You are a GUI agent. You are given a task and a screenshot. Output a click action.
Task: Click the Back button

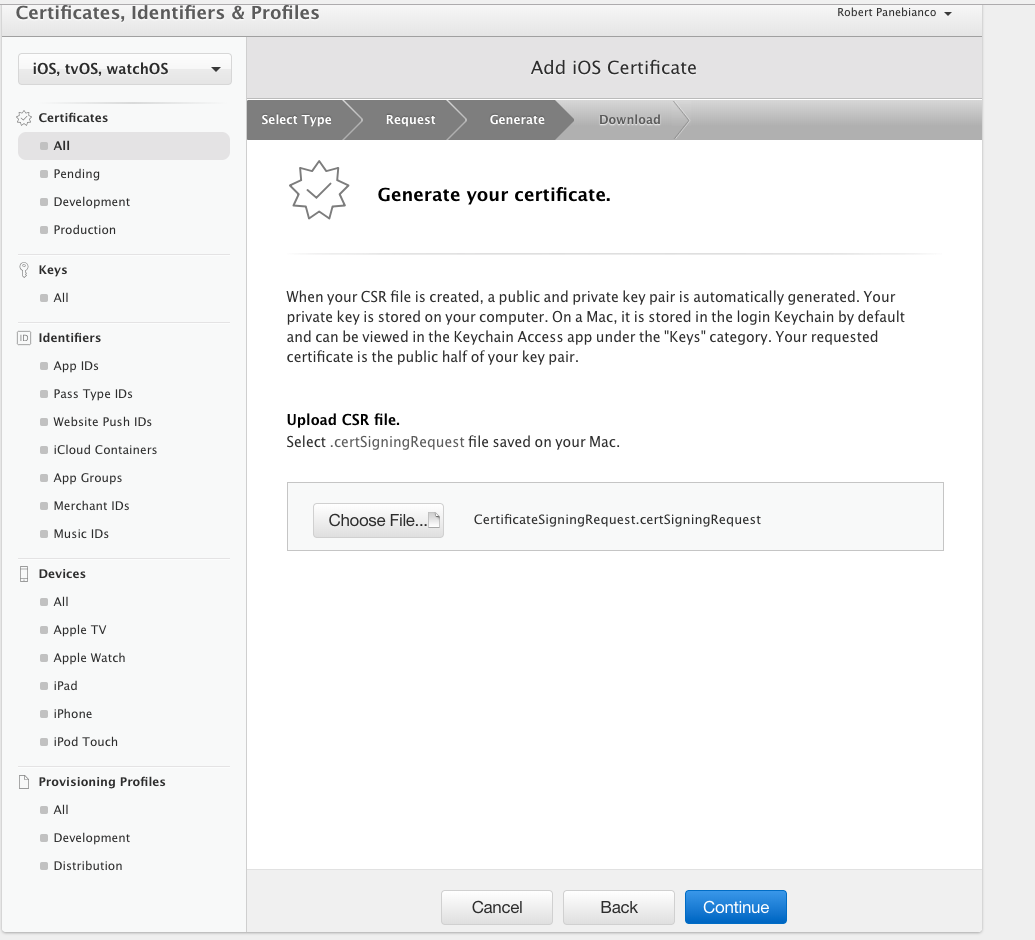point(618,907)
